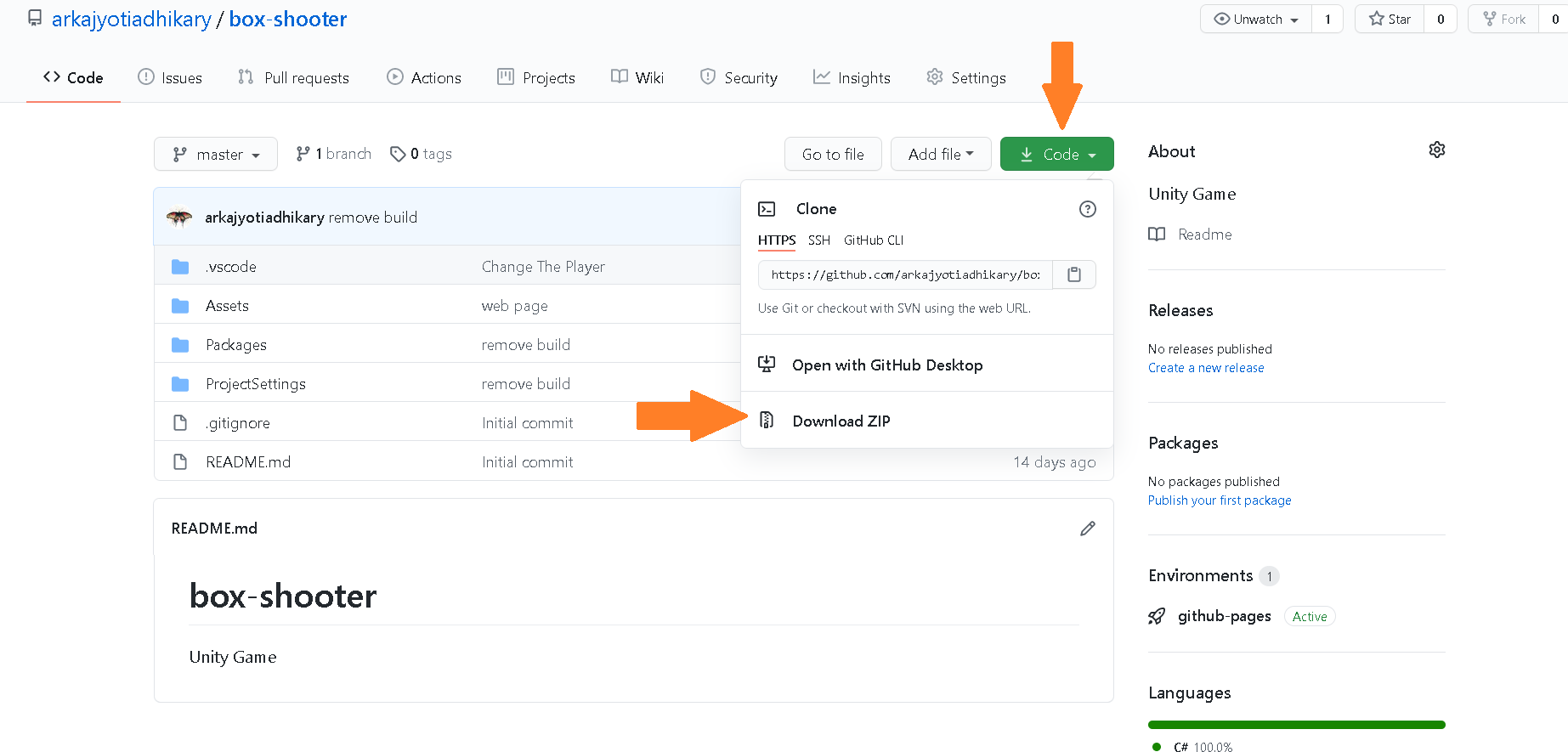Viewport: 1568px width, 752px height.
Task: Click the Packages heading in sidebar
Action: click(x=1183, y=443)
